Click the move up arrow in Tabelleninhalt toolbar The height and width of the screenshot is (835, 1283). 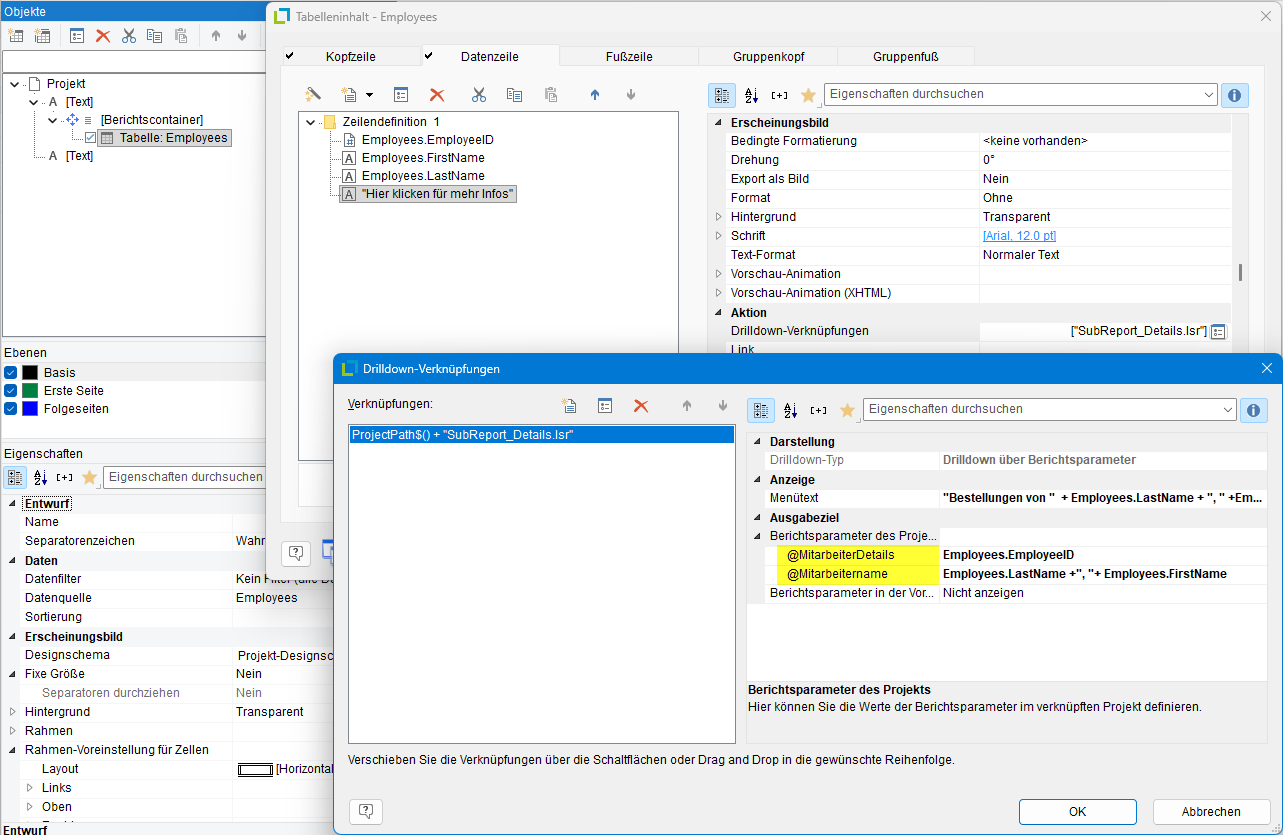tap(595, 95)
